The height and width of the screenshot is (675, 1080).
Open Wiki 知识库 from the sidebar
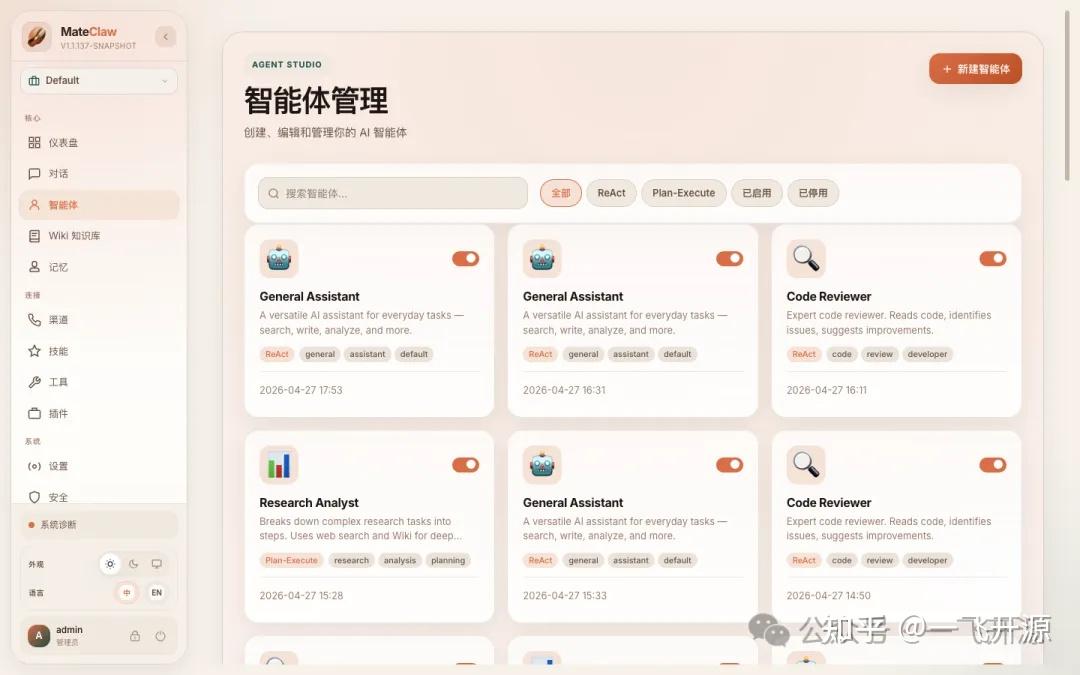pos(98,236)
